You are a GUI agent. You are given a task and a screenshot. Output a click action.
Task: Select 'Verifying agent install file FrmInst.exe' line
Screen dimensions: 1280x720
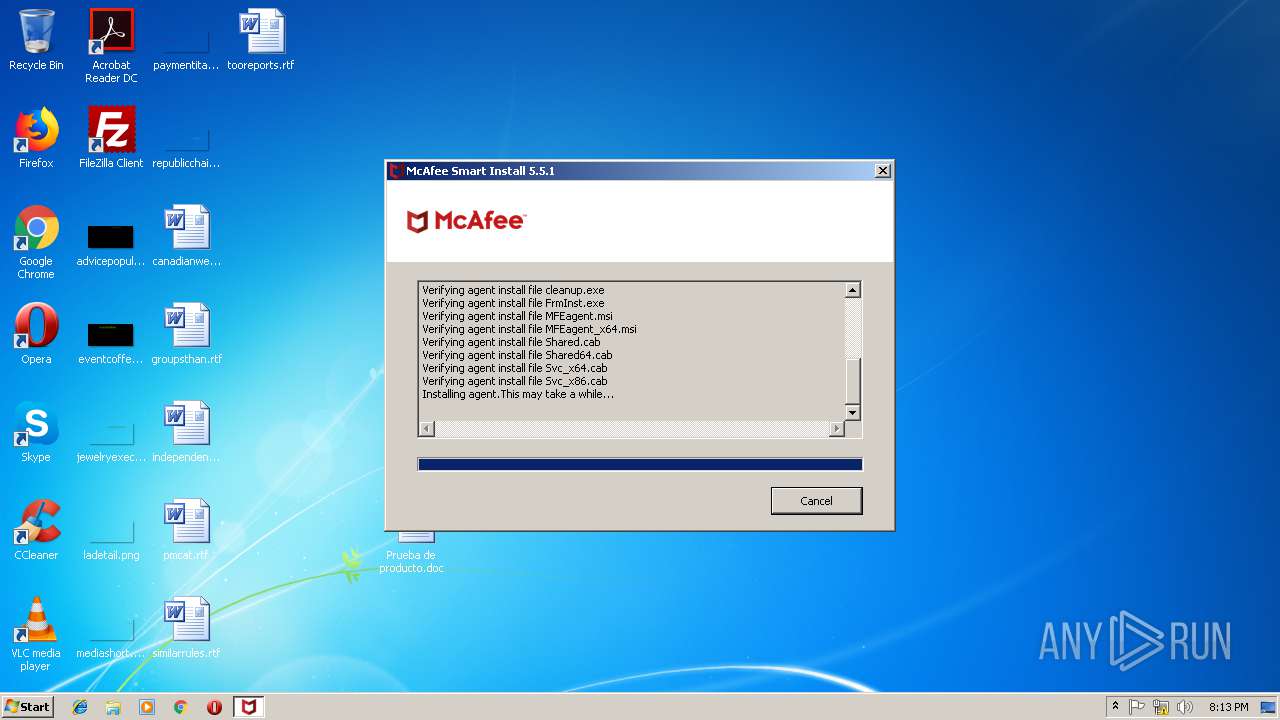point(513,303)
